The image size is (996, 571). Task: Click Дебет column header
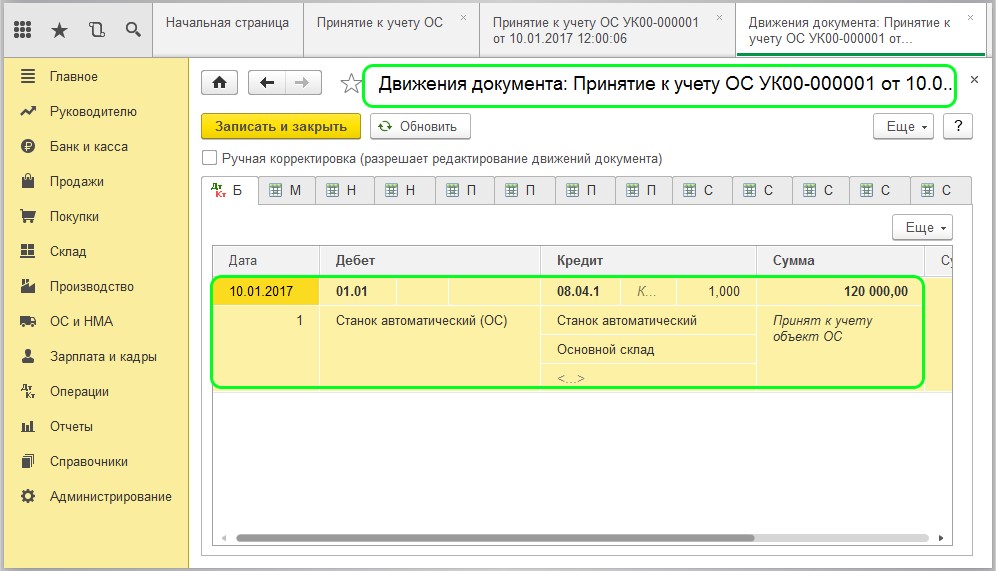(429, 260)
